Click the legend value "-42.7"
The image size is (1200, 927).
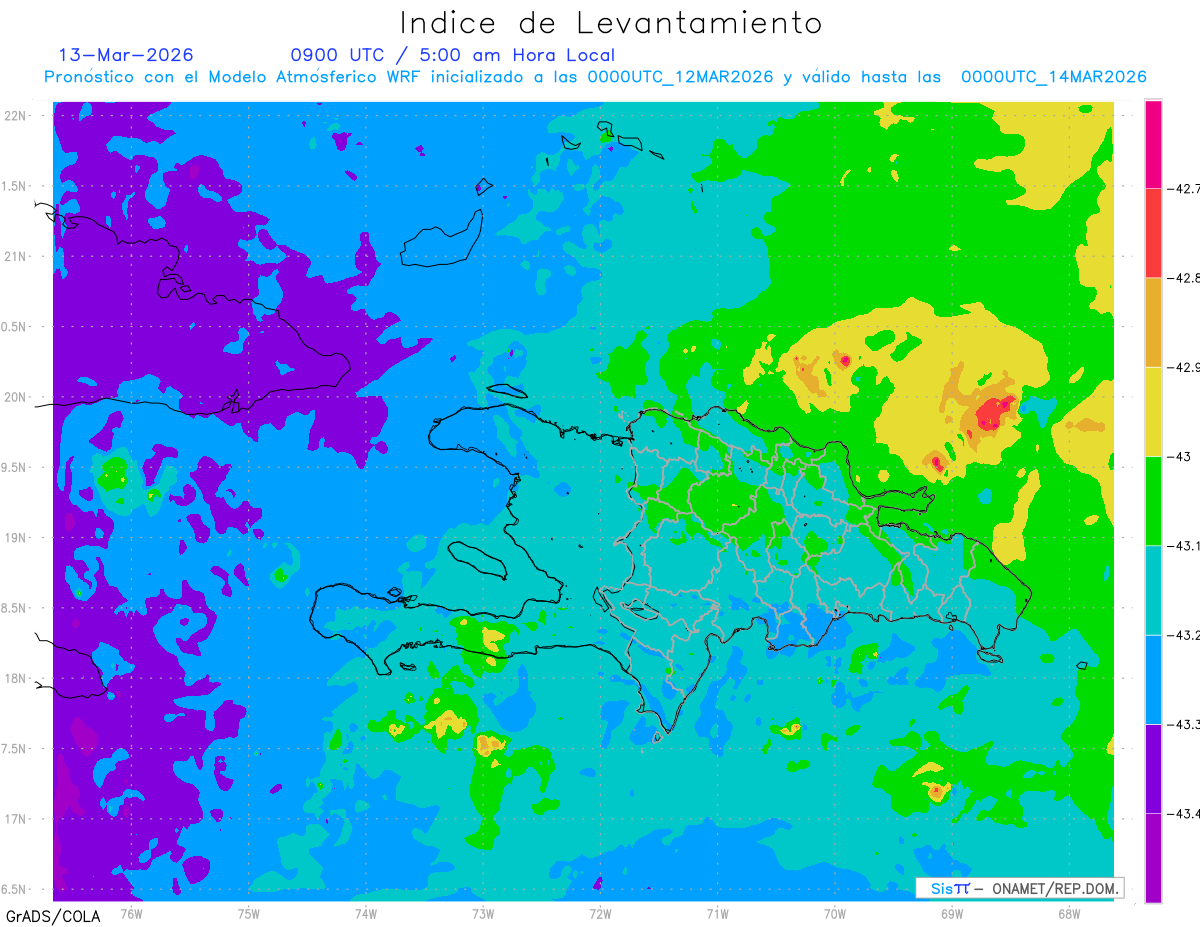coord(1184,189)
